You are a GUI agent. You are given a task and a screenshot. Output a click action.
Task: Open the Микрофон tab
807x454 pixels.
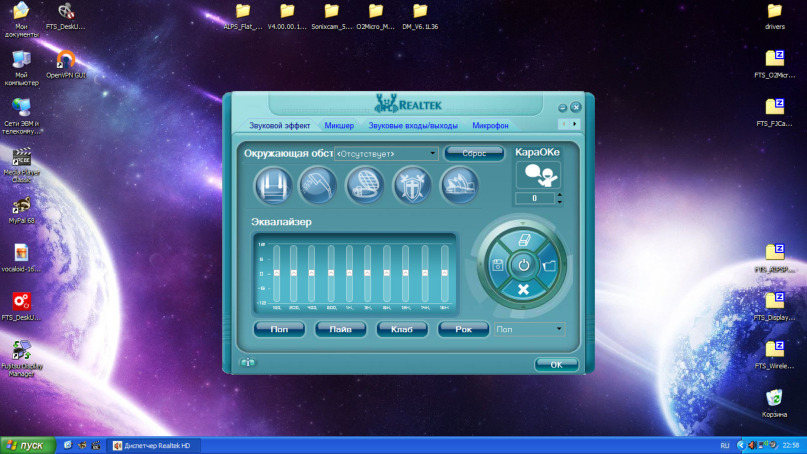pyautogui.click(x=490, y=126)
